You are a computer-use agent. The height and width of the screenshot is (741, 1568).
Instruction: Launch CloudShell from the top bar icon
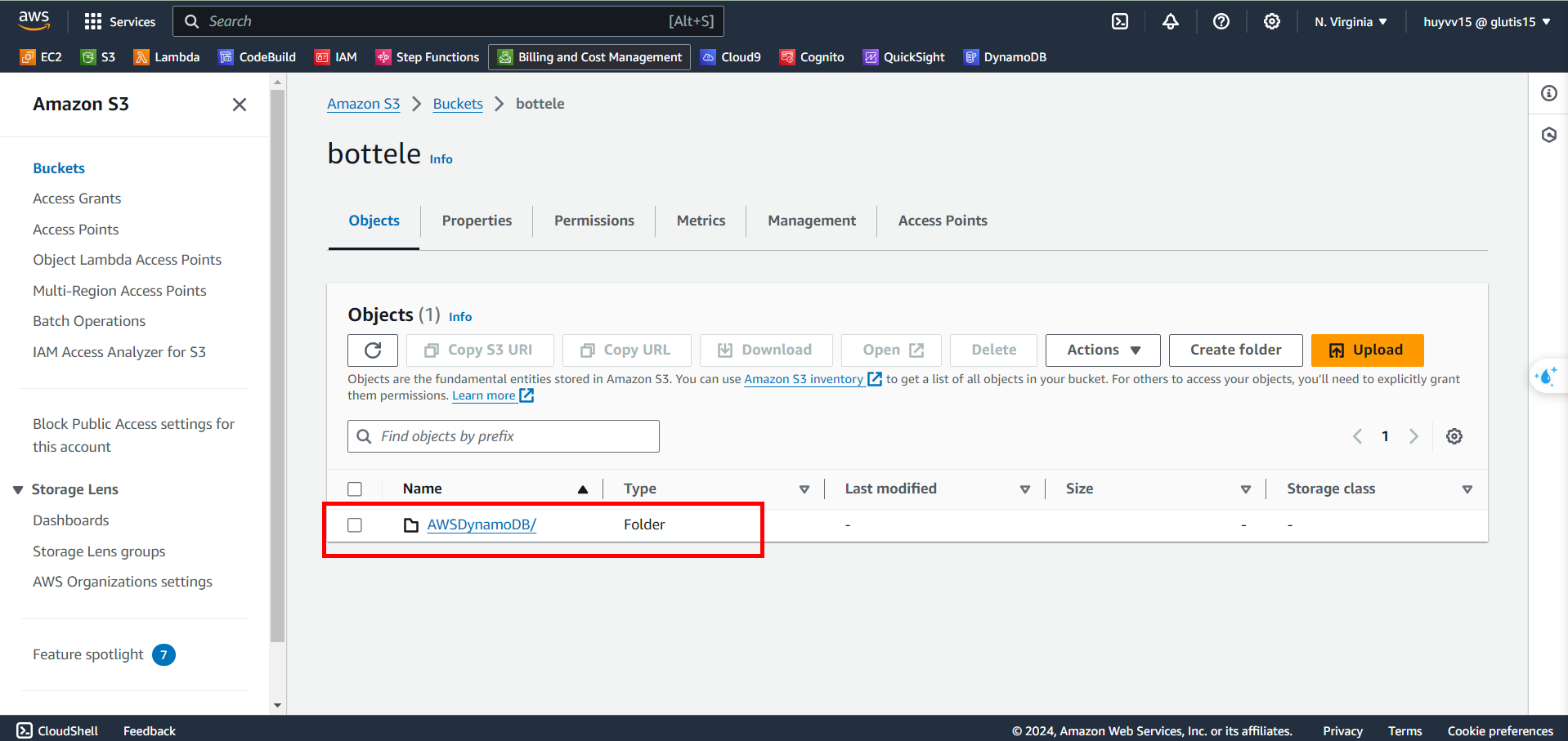click(x=1120, y=22)
